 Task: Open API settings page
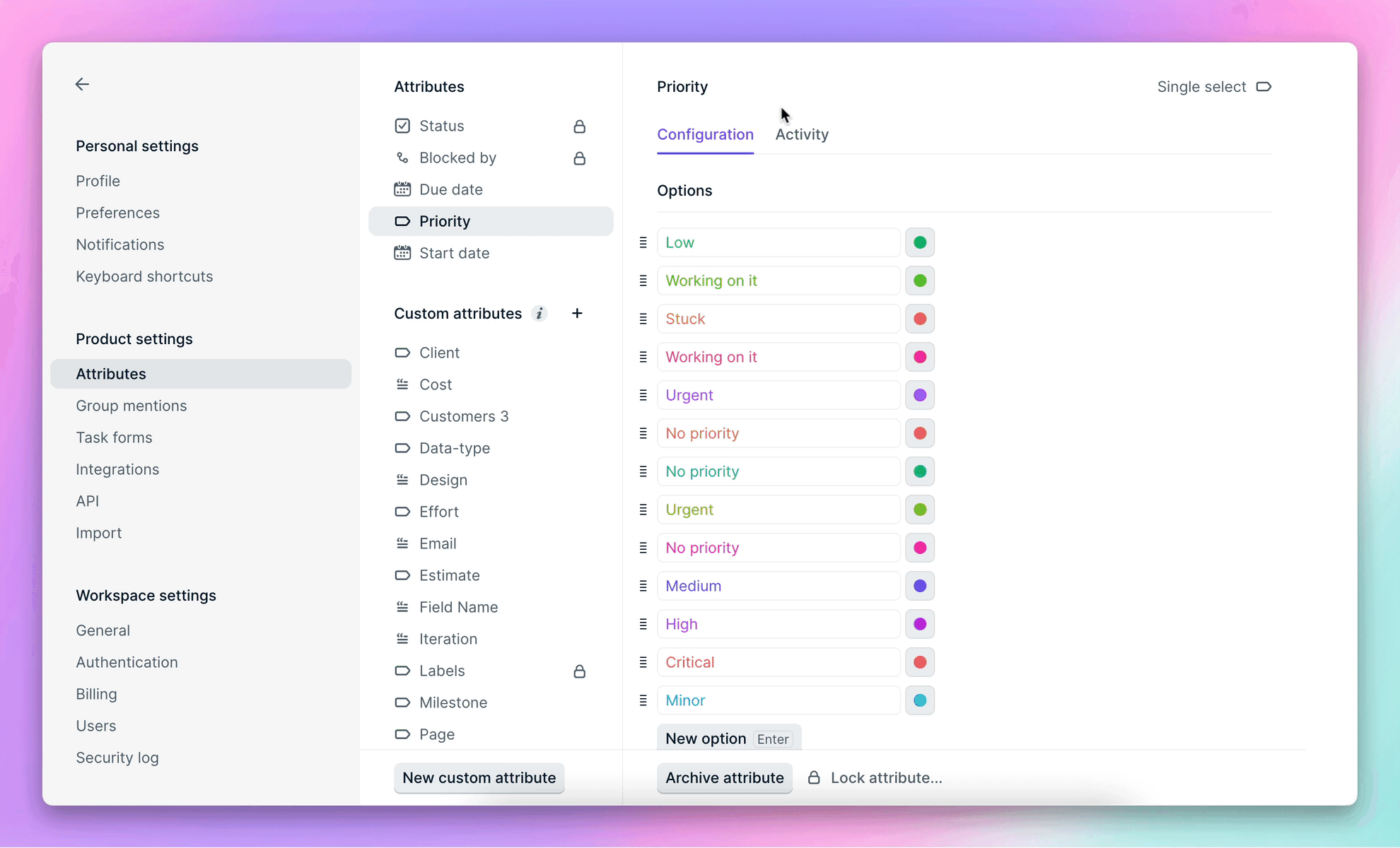point(87,501)
